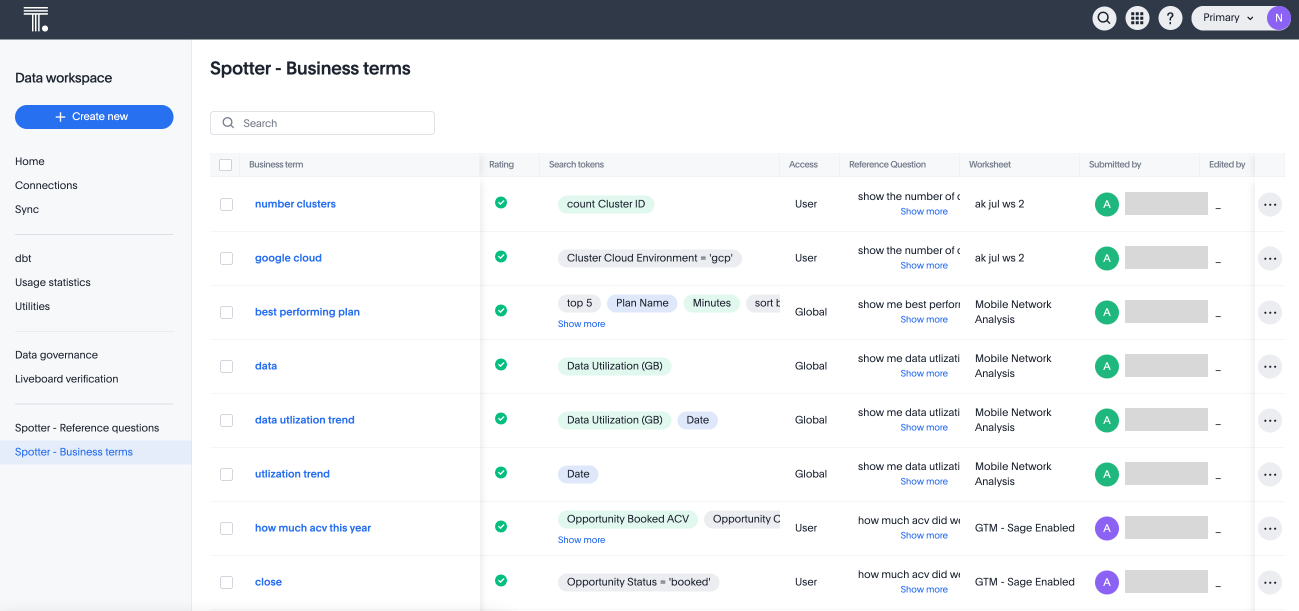The width and height of the screenshot is (1299, 611).
Task: Check the select-all checkbox in the table header
Action: coord(225,164)
